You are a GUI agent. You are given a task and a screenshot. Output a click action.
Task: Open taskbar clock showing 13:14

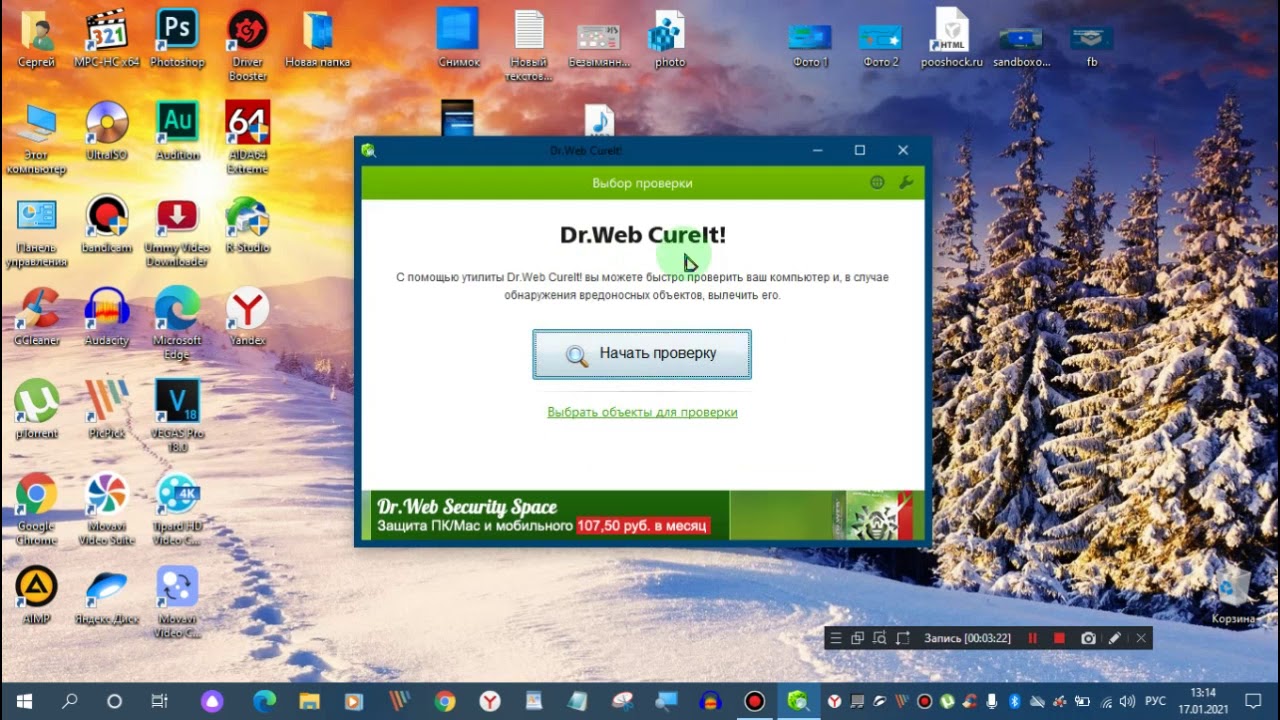[x=1203, y=702]
